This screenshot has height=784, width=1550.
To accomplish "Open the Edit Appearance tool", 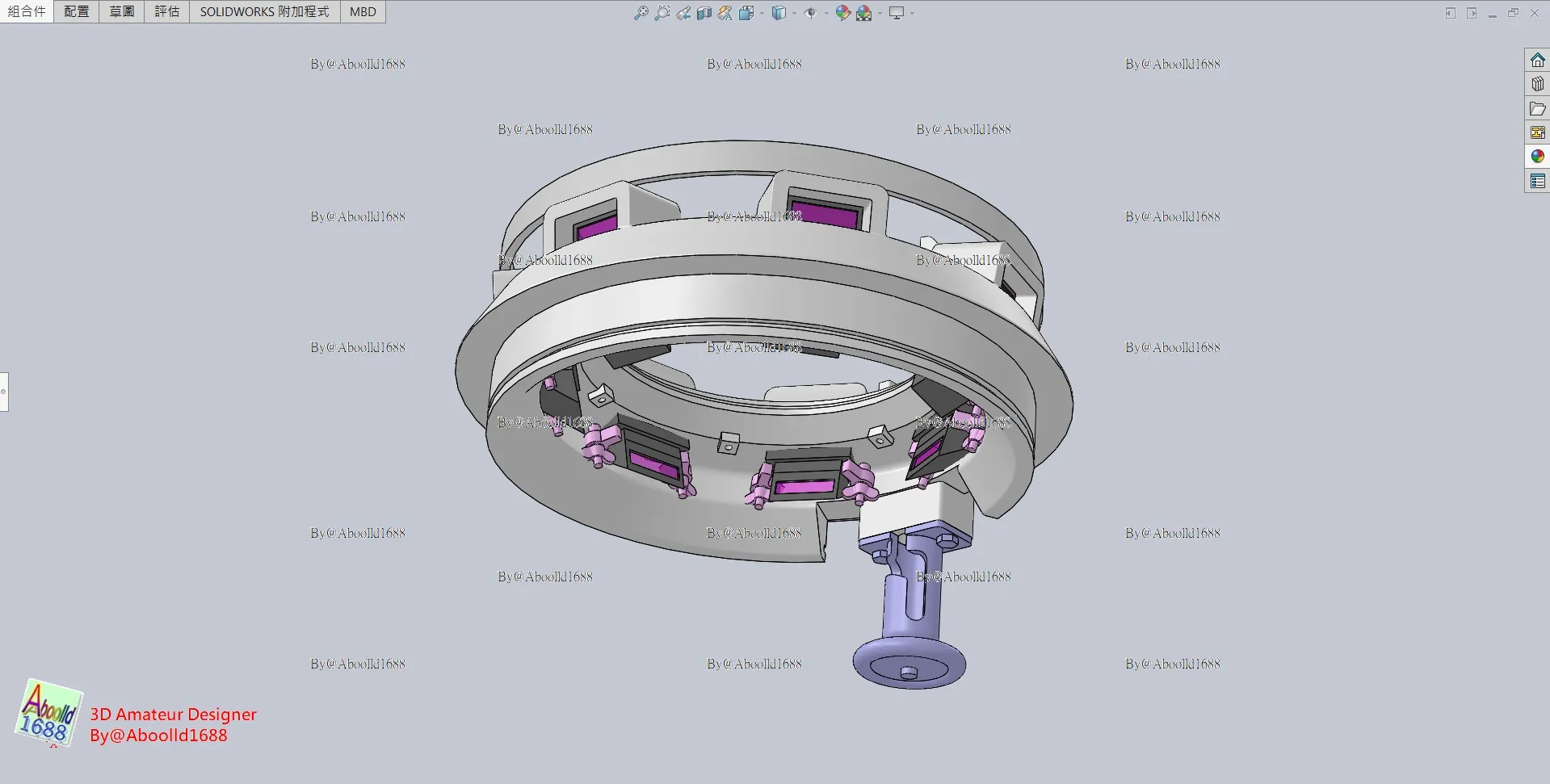I will pyautogui.click(x=842, y=13).
